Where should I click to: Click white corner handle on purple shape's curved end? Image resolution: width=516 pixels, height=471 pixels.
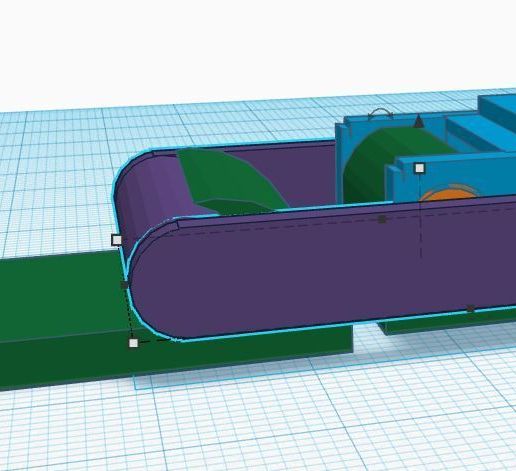tap(117, 240)
